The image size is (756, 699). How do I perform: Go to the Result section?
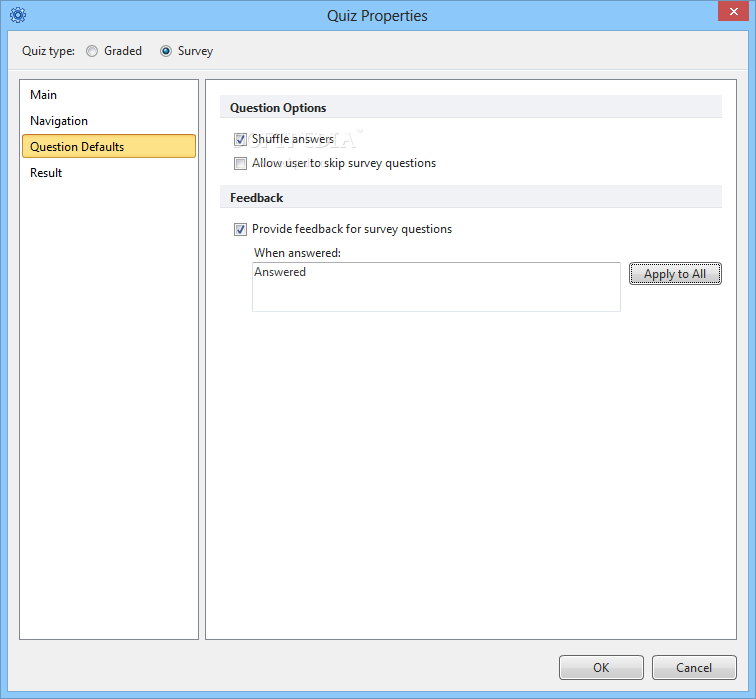coord(46,173)
